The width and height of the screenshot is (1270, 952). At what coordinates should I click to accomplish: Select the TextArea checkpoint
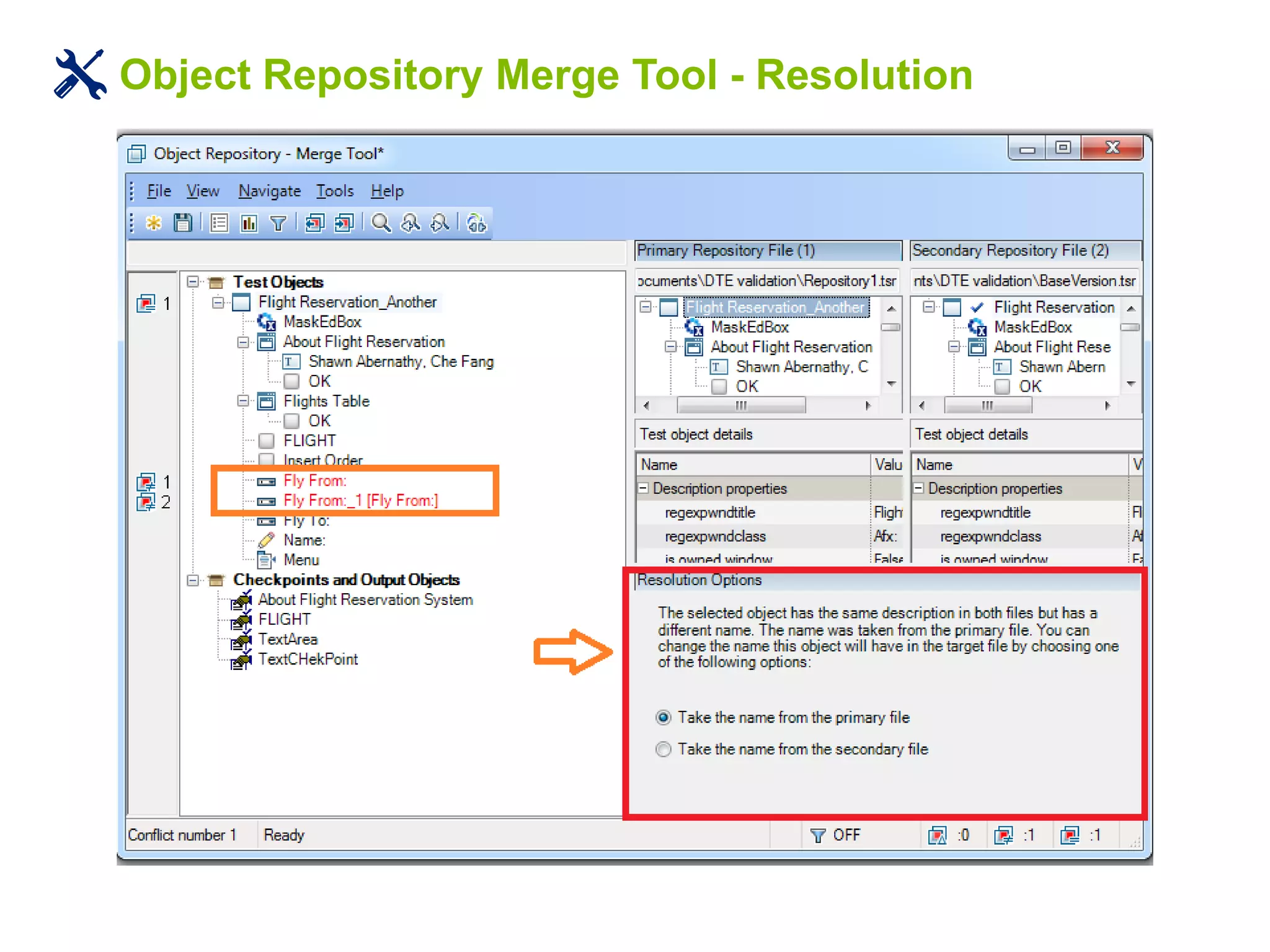click(288, 639)
